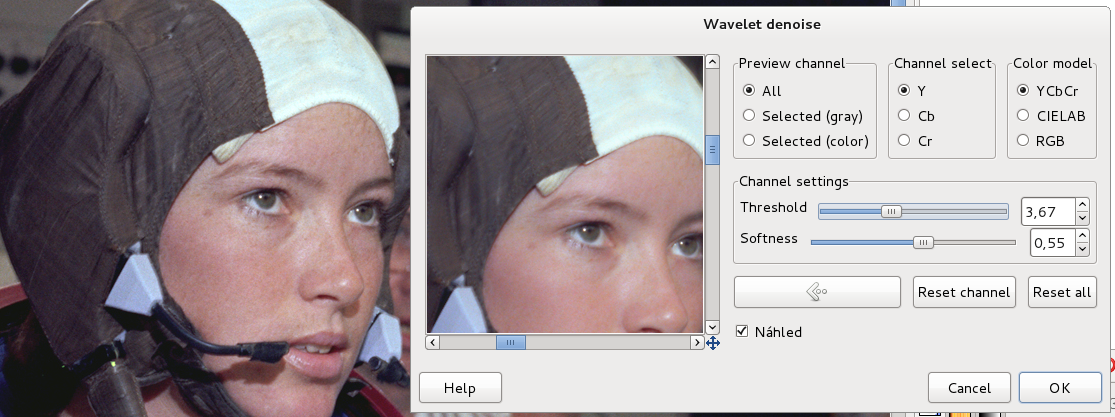
Task: Click the preview navigation cross icon
Action: pyautogui.click(x=713, y=342)
